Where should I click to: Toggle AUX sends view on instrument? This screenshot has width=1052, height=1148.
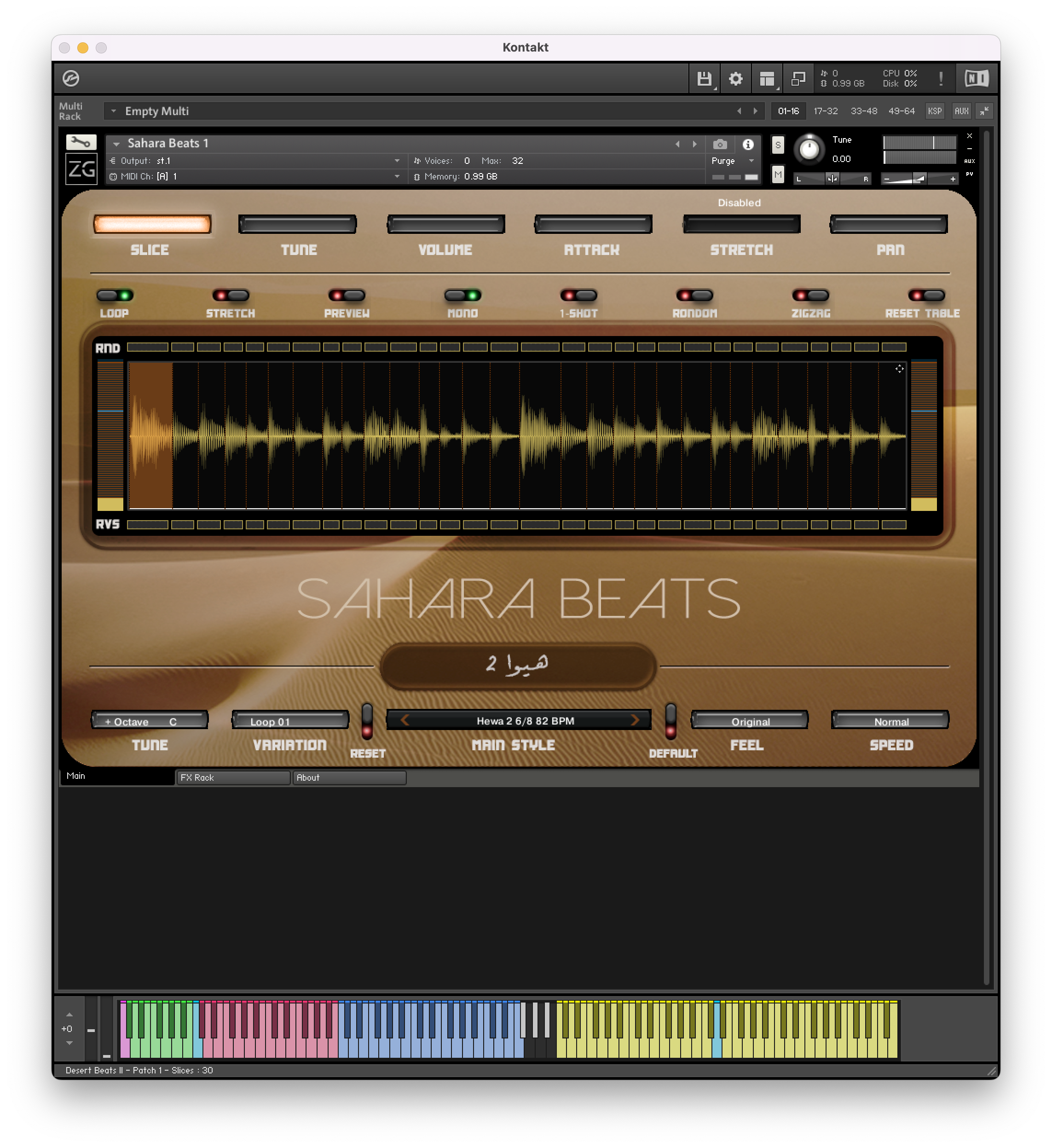tap(970, 161)
